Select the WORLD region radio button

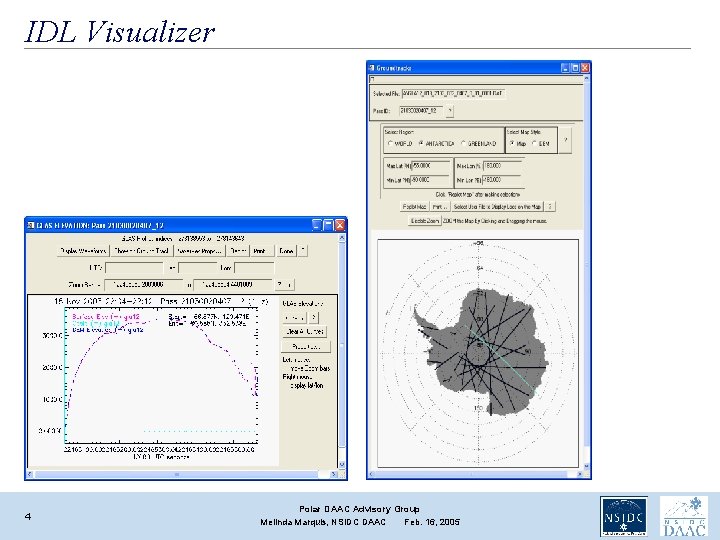[x=390, y=144]
